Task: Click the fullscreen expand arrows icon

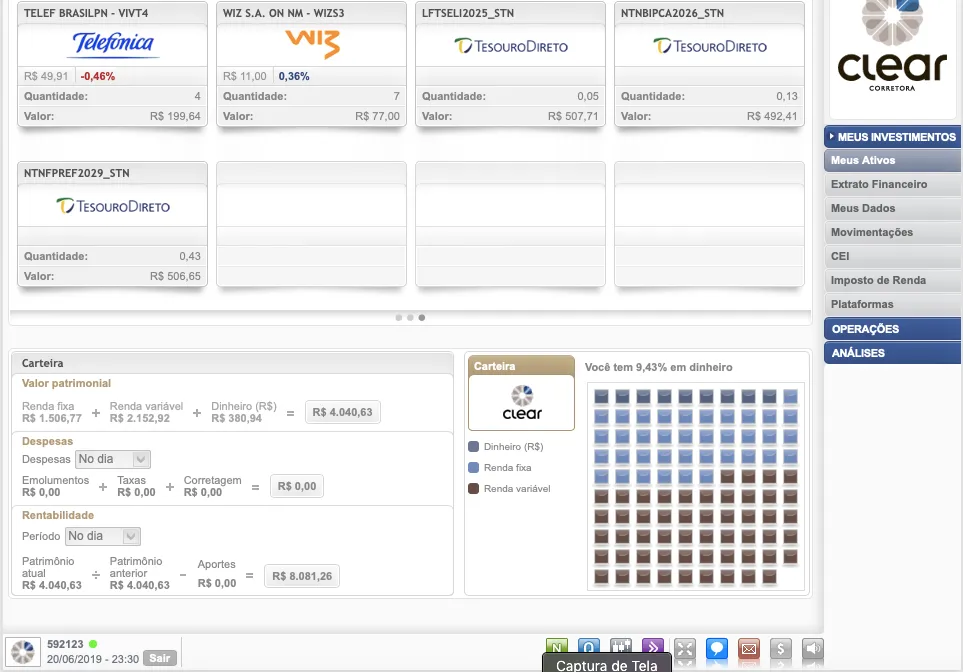Action: (x=685, y=649)
